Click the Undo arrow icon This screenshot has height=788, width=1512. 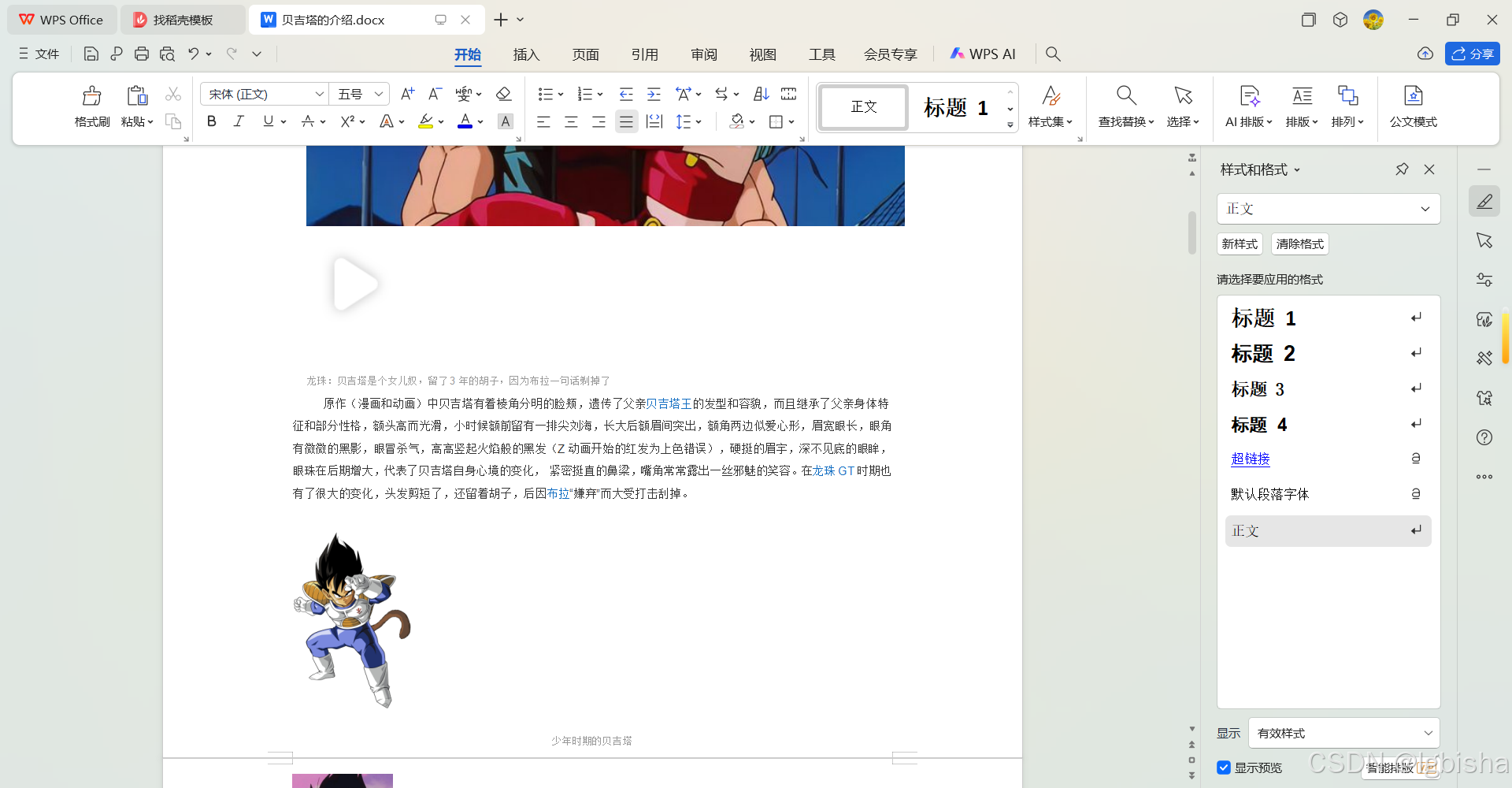193,54
